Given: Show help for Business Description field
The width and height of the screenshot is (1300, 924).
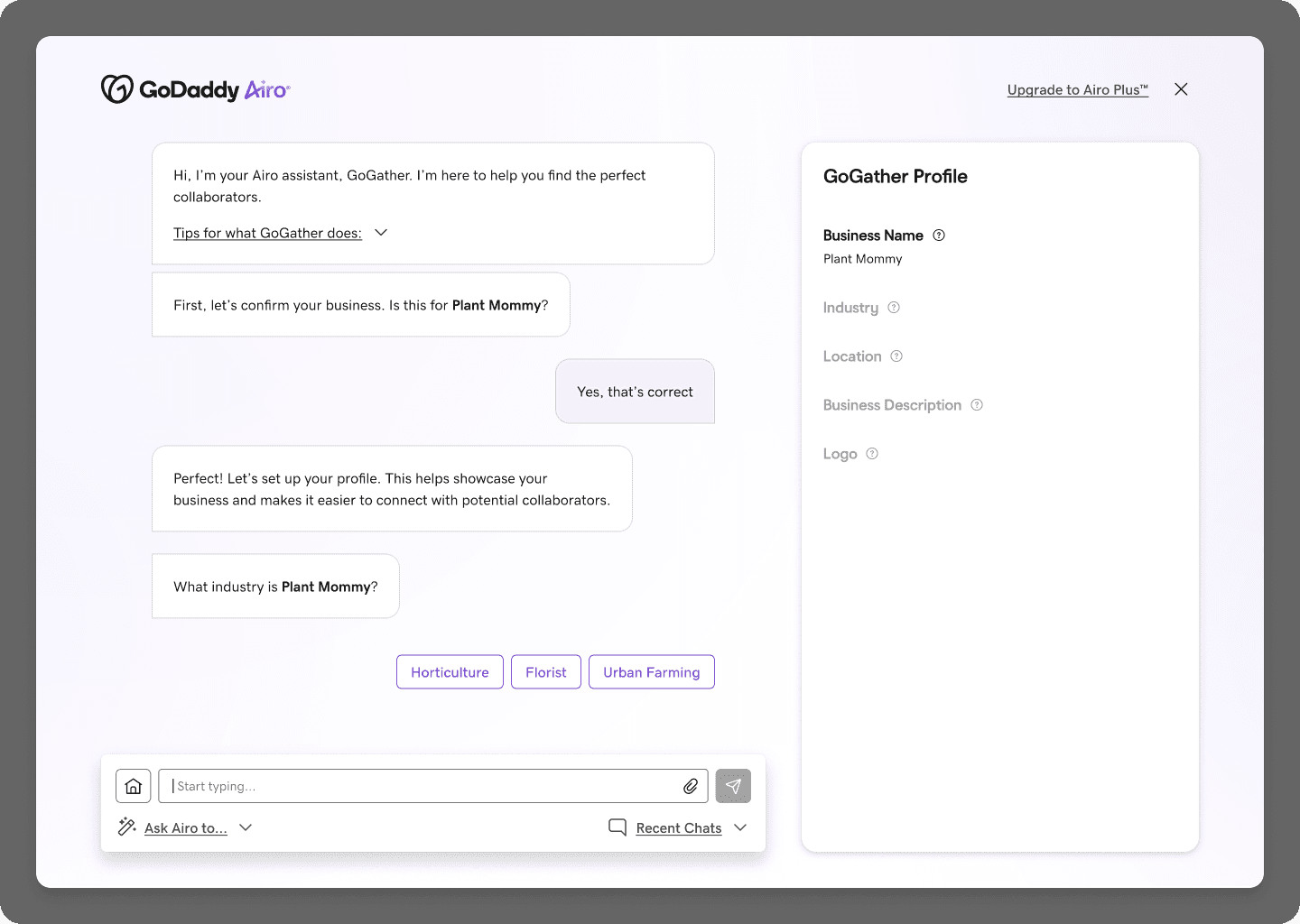Looking at the screenshot, I should click(977, 405).
